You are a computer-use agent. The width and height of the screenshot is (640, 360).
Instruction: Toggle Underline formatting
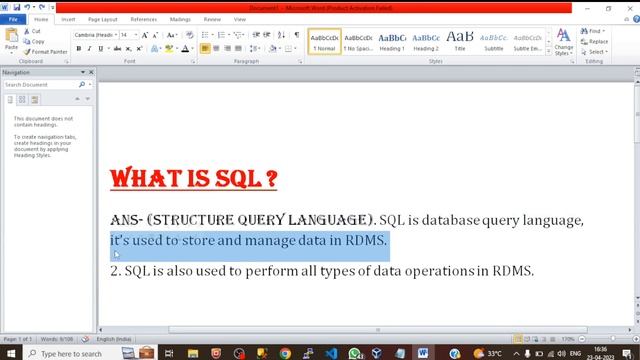click(x=100, y=49)
